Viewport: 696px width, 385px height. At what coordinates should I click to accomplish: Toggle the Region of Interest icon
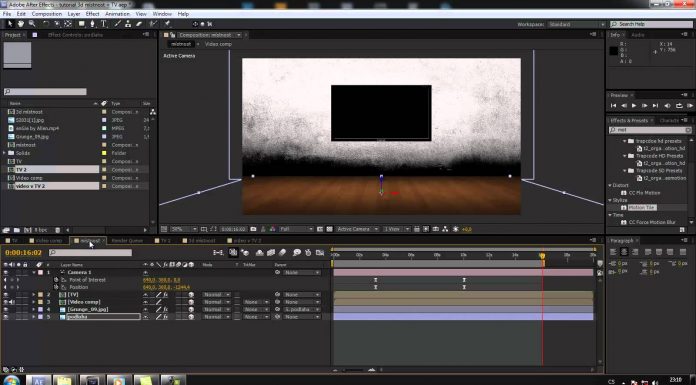320,229
